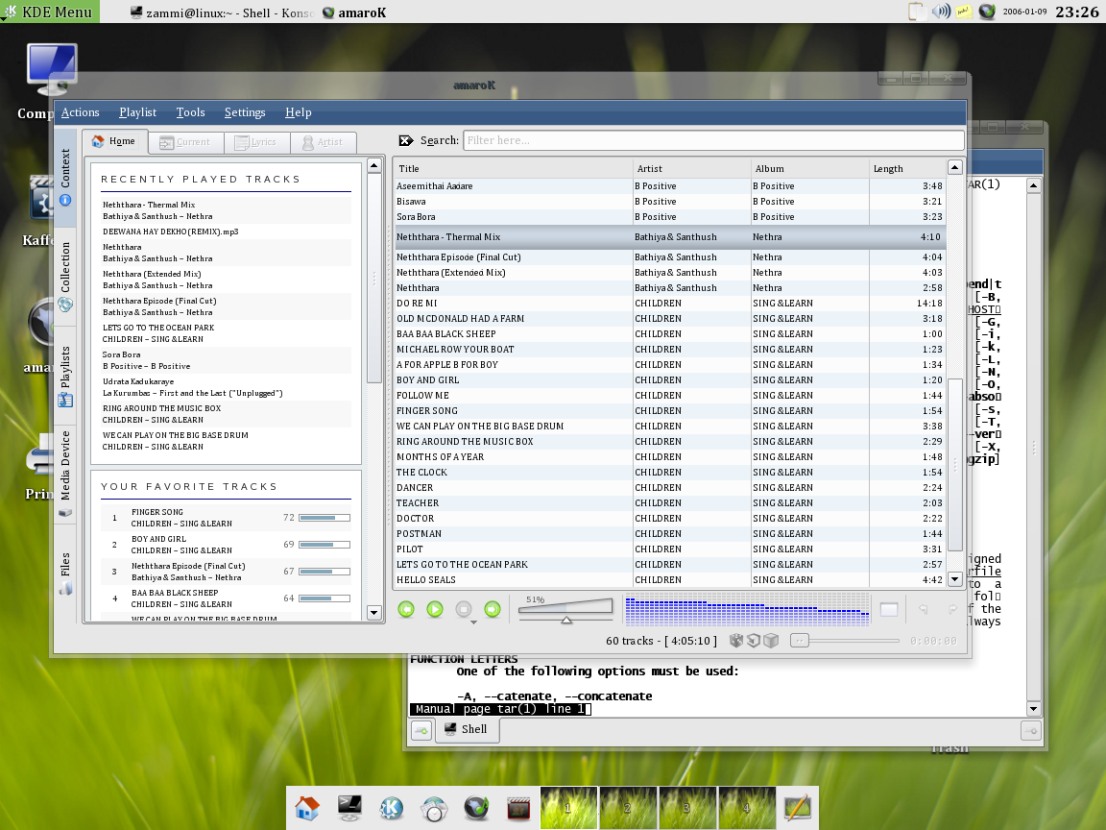
Task: Click Udrata Kadukaraye in recently played
Action: [x=138, y=382]
